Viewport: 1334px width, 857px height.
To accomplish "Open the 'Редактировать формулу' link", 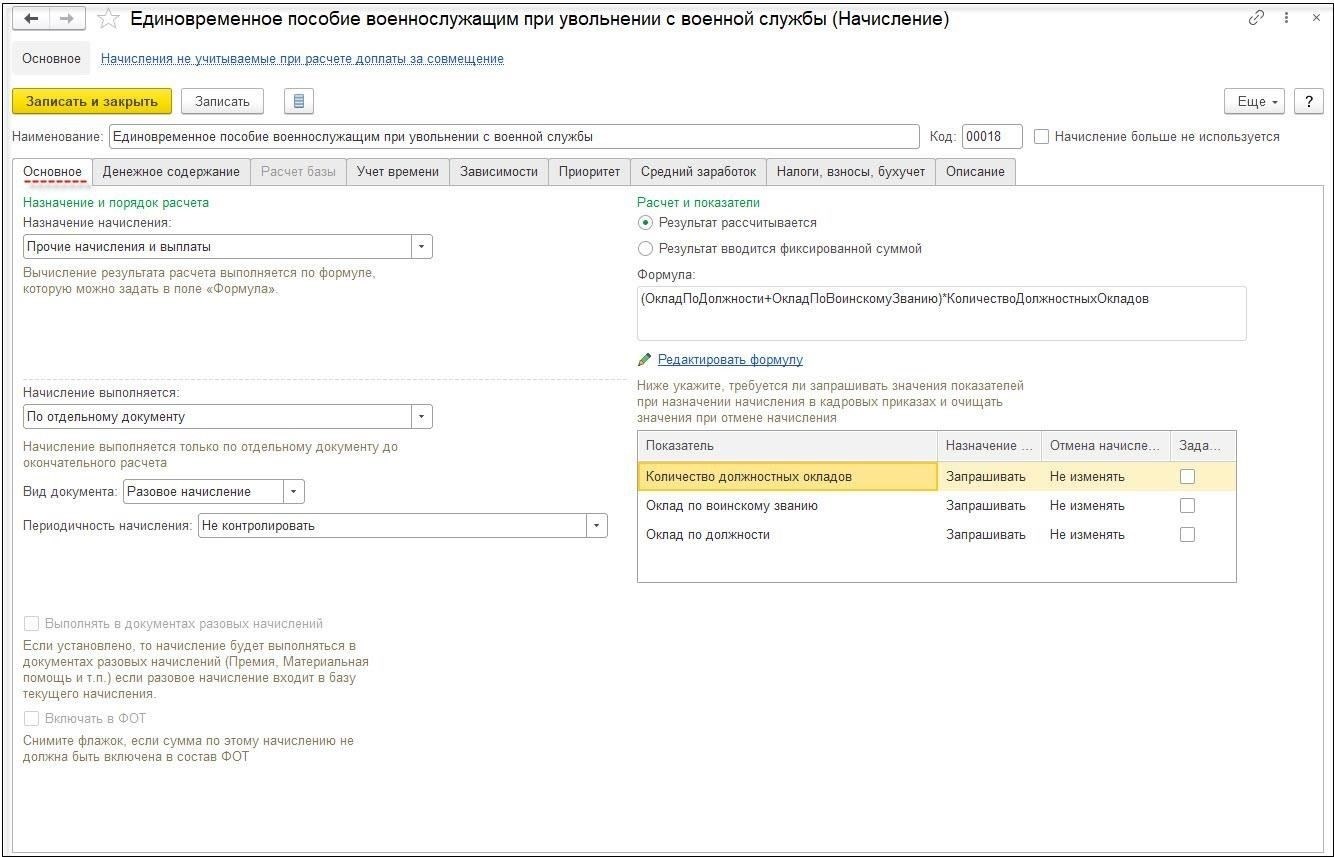I will (730, 360).
